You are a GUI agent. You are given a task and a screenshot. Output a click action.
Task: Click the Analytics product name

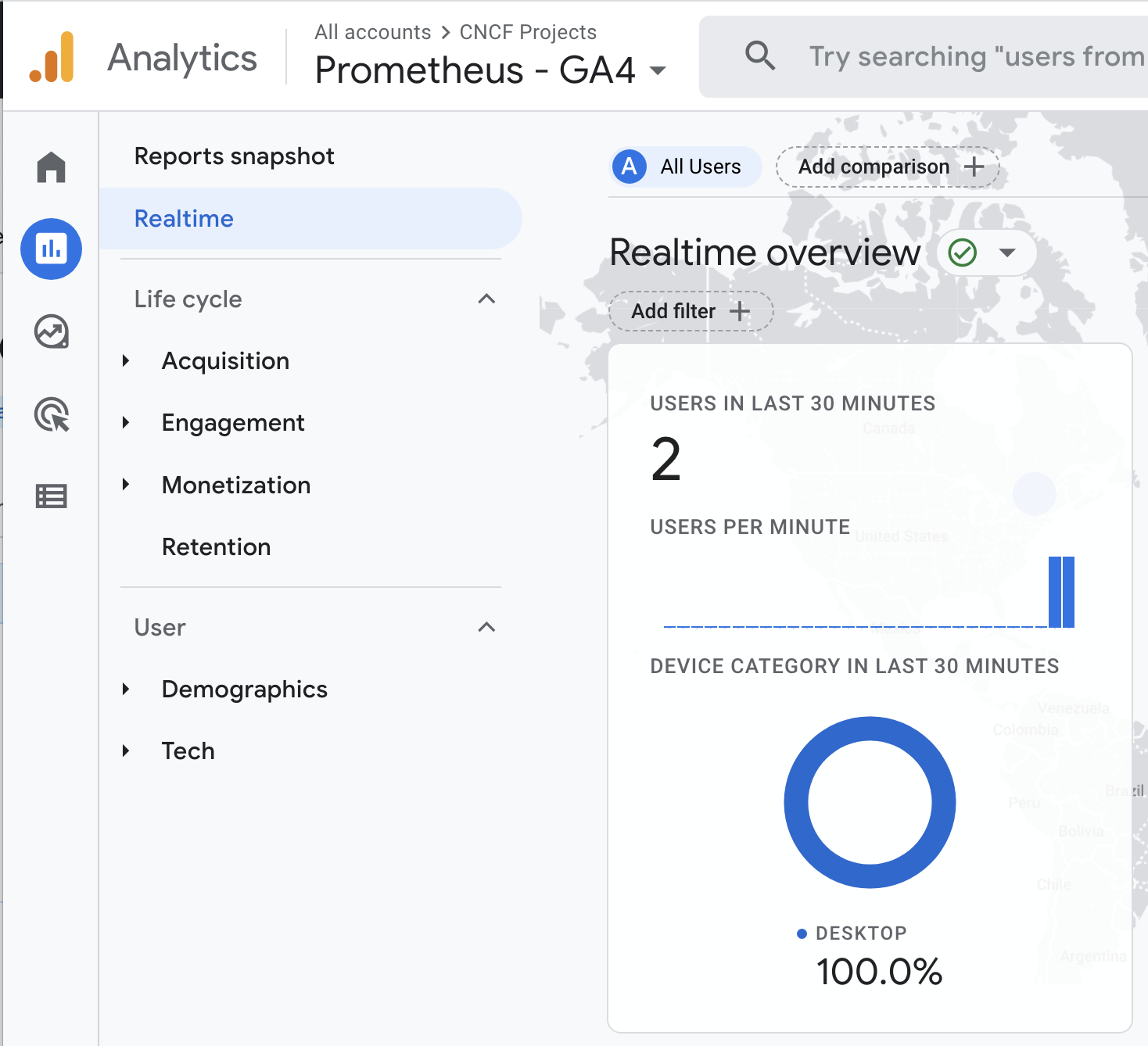click(x=182, y=58)
